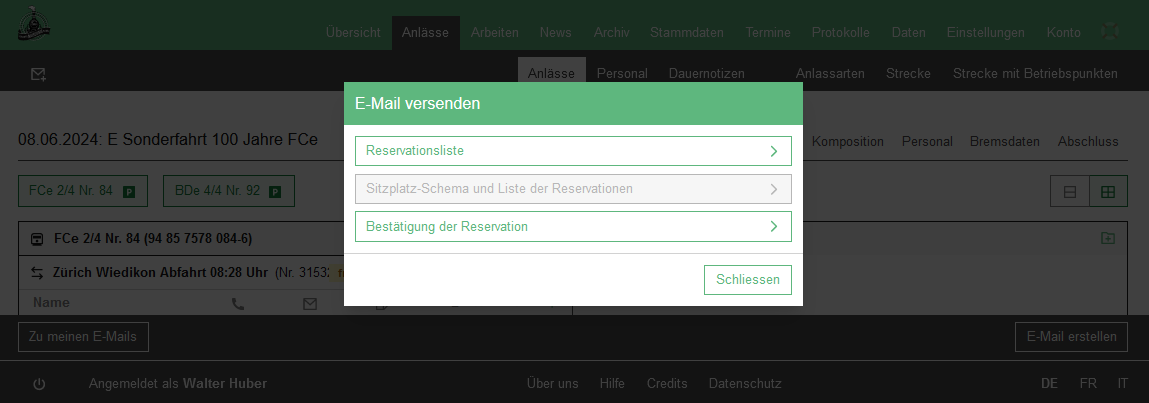
Task: Switch language to IT
Action: click(x=1123, y=384)
